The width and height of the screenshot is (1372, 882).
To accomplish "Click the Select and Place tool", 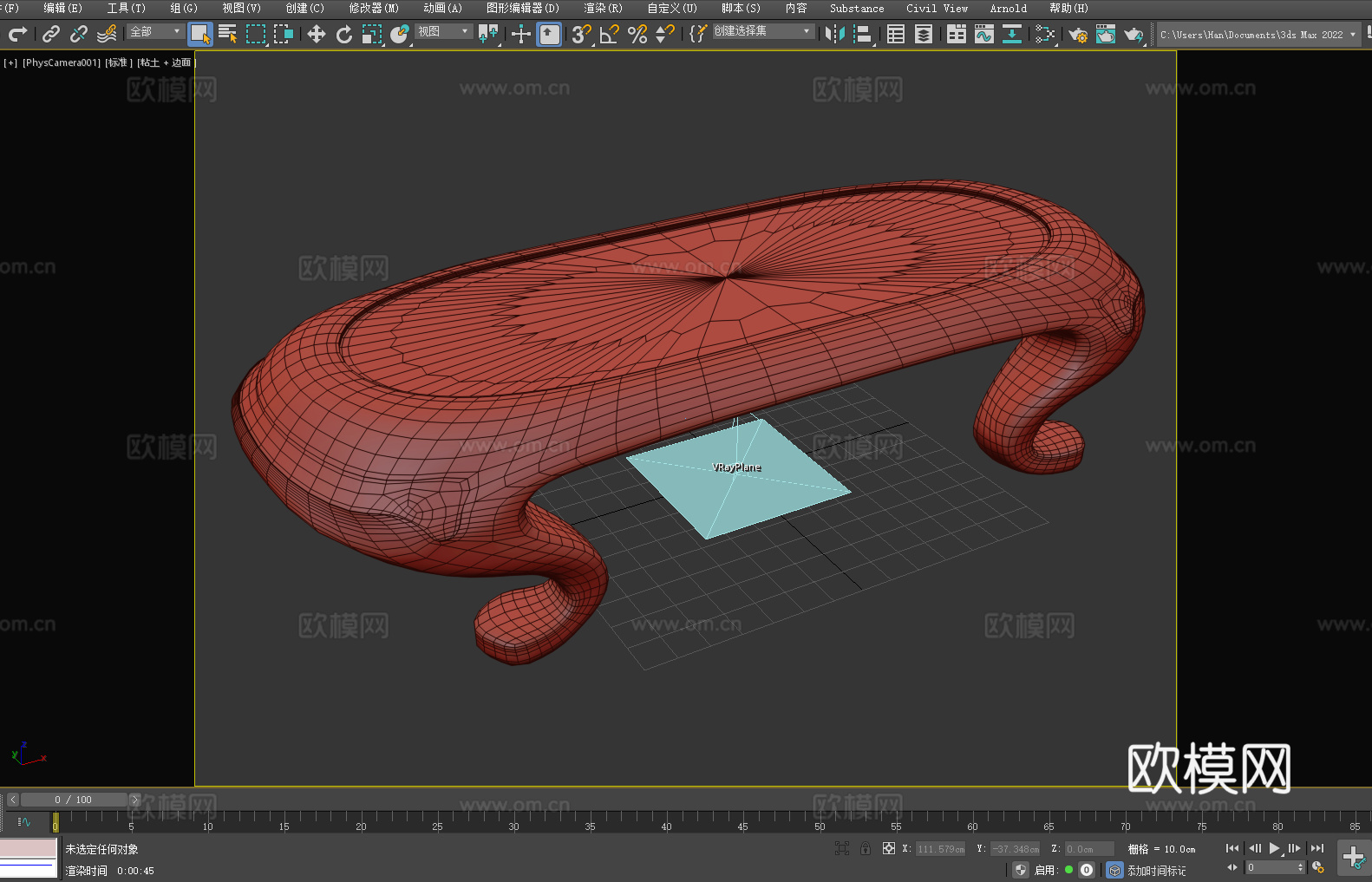I will [x=400, y=34].
